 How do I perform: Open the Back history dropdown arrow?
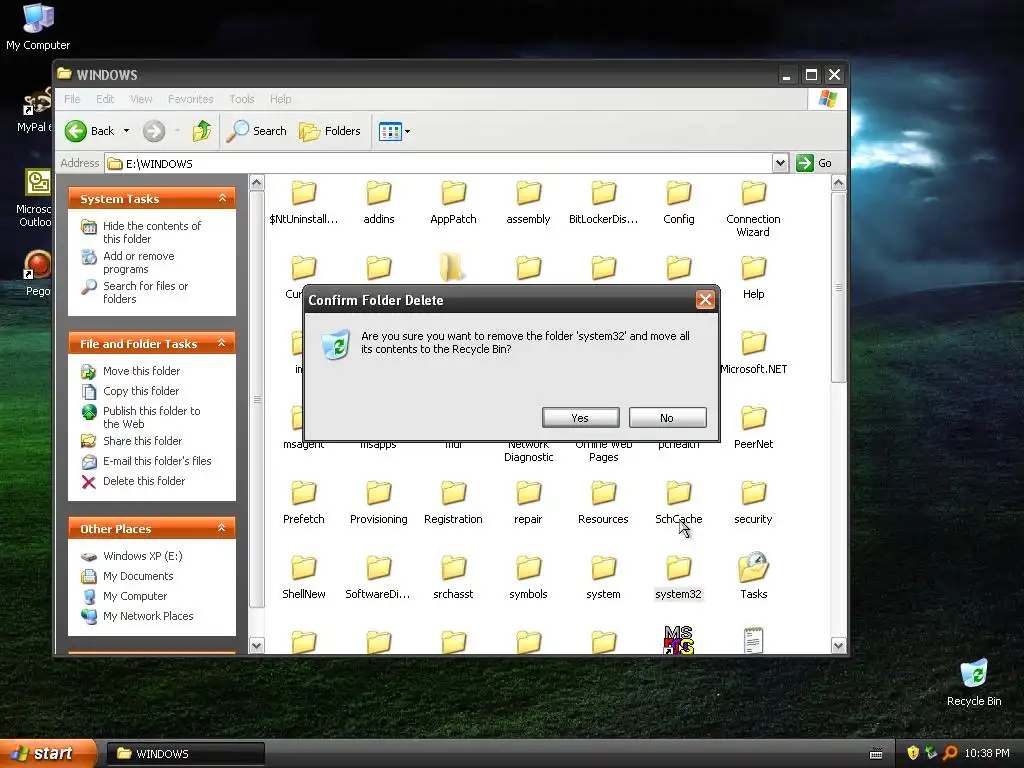click(126, 131)
